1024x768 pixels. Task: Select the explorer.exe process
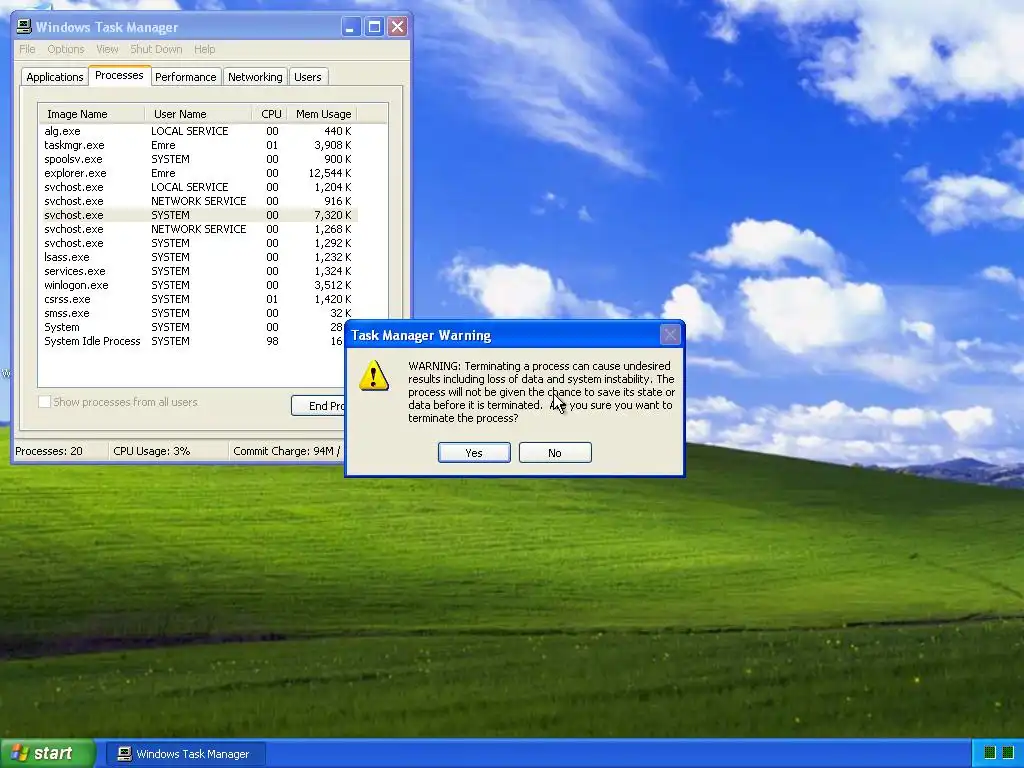[x=198, y=173]
